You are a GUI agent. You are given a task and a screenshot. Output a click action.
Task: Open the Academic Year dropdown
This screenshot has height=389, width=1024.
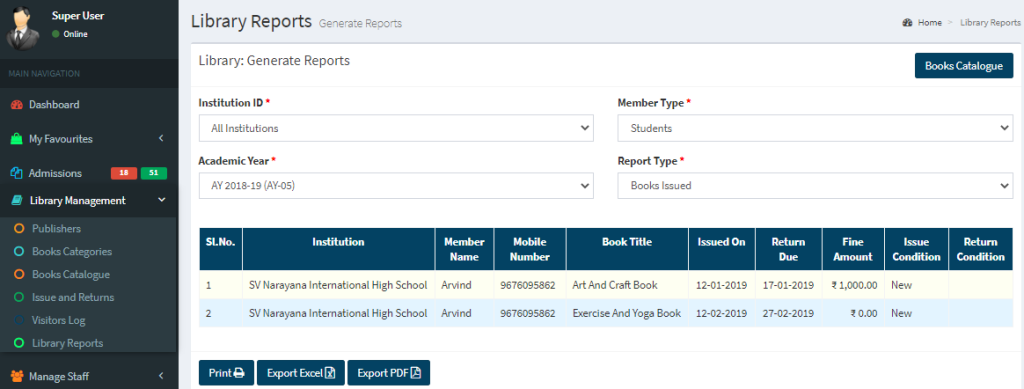pos(396,185)
